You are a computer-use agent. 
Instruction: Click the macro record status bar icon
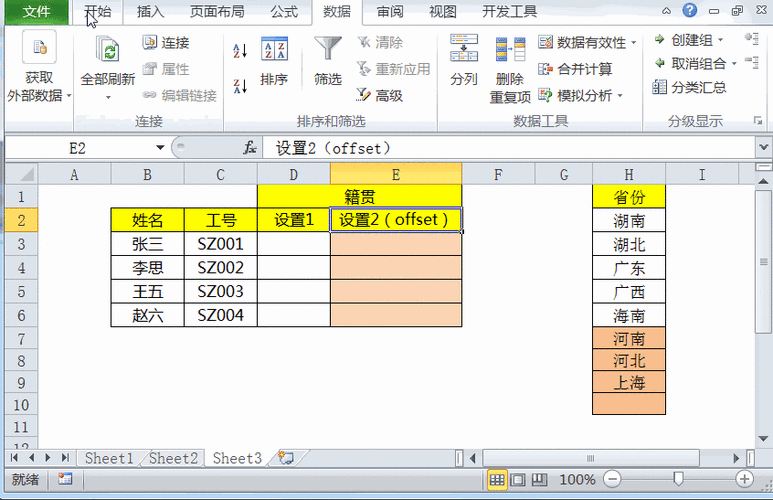coord(65,479)
